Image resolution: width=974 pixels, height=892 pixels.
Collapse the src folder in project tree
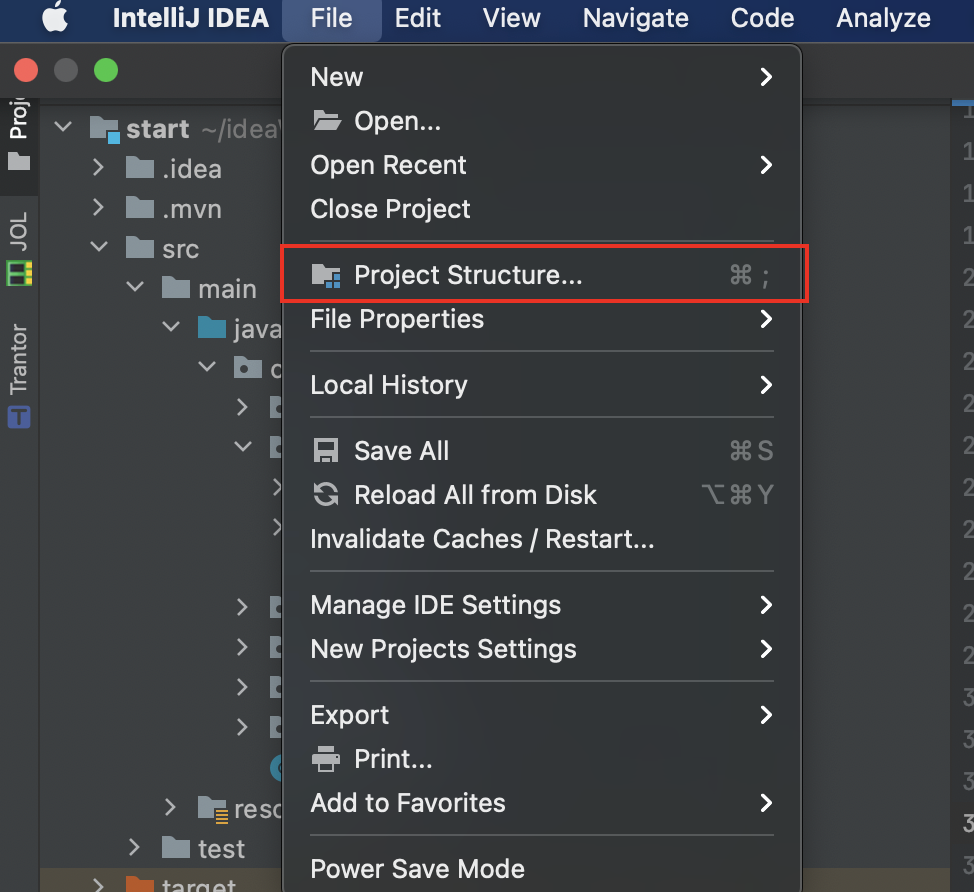[99, 247]
